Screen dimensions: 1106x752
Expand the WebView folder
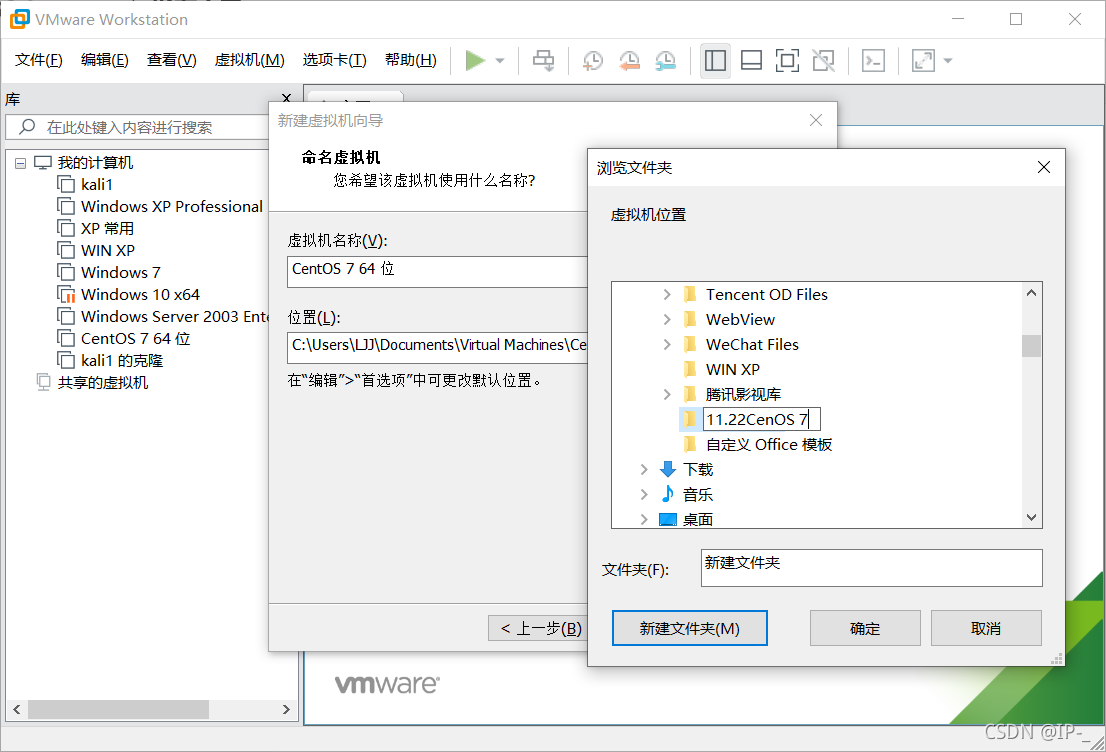667,320
